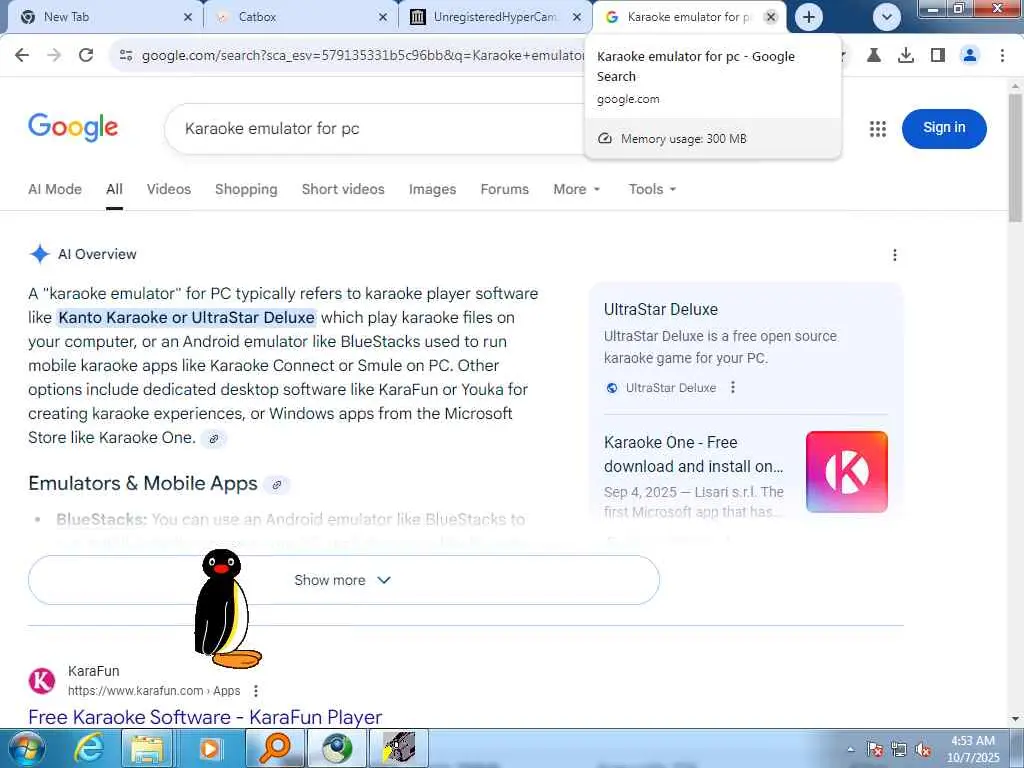
Task: Click the AI Overview sparkle icon
Action: [40, 254]
